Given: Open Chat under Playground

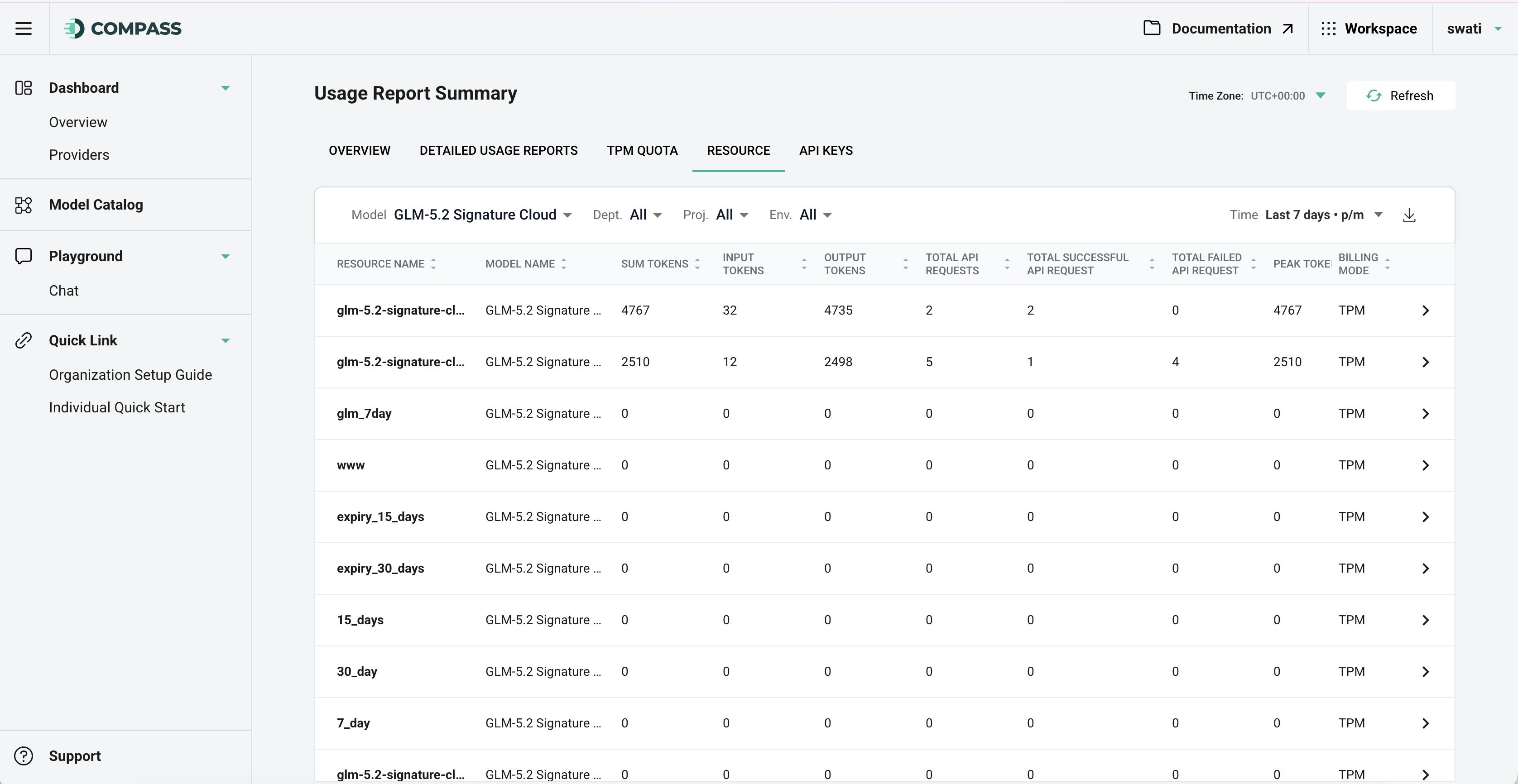Looking at the screenshot, I should tap(64, 291).
